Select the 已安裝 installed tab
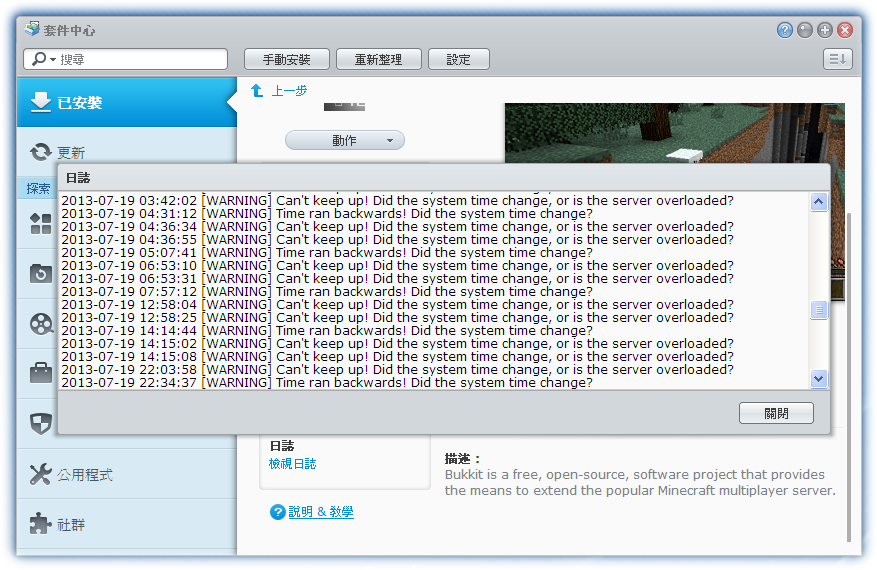The height and width of the screenshot is (570, 877). point(127,102)
